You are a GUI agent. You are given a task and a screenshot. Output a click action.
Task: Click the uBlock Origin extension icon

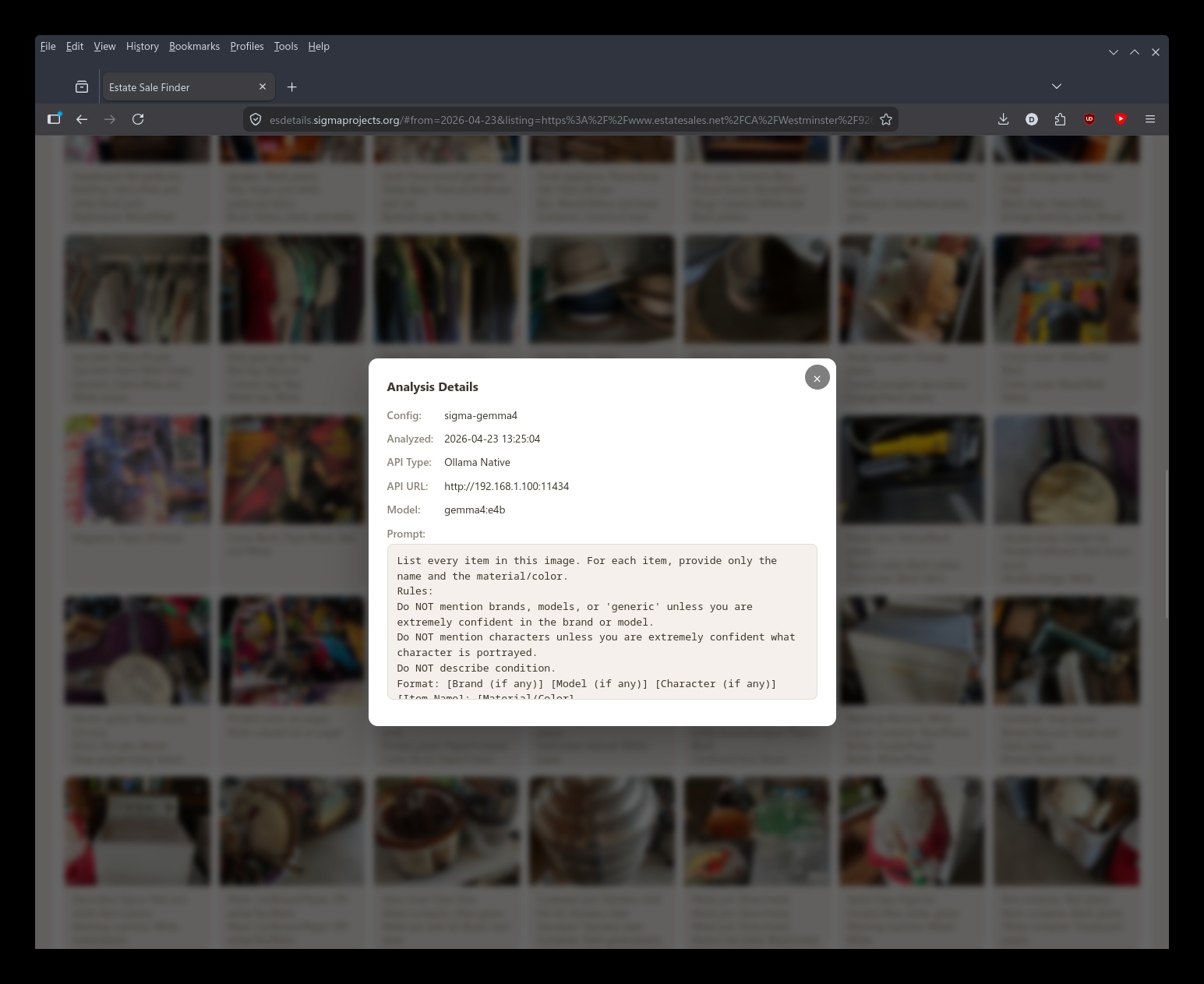1089,119
